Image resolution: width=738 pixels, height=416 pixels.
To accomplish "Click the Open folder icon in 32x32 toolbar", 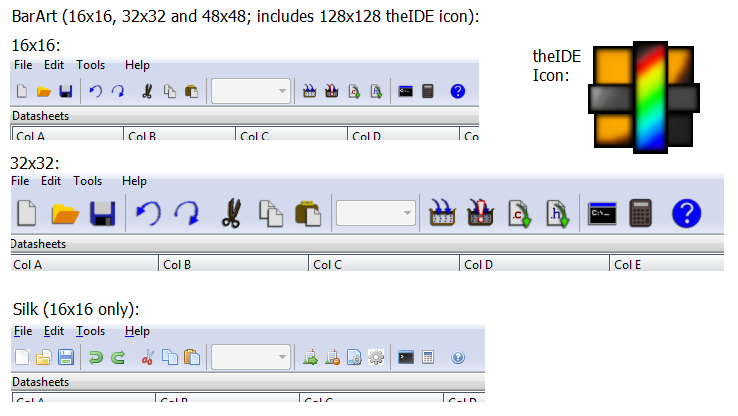I will coord(65,213).
